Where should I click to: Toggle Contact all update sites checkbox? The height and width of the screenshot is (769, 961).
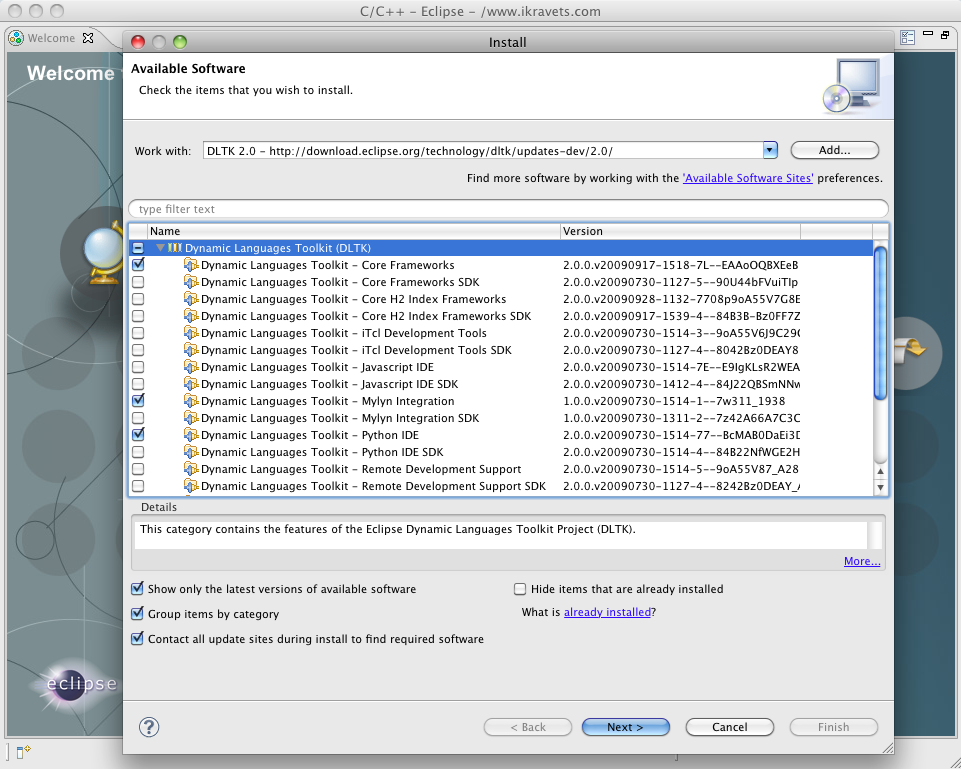[138, 638]
